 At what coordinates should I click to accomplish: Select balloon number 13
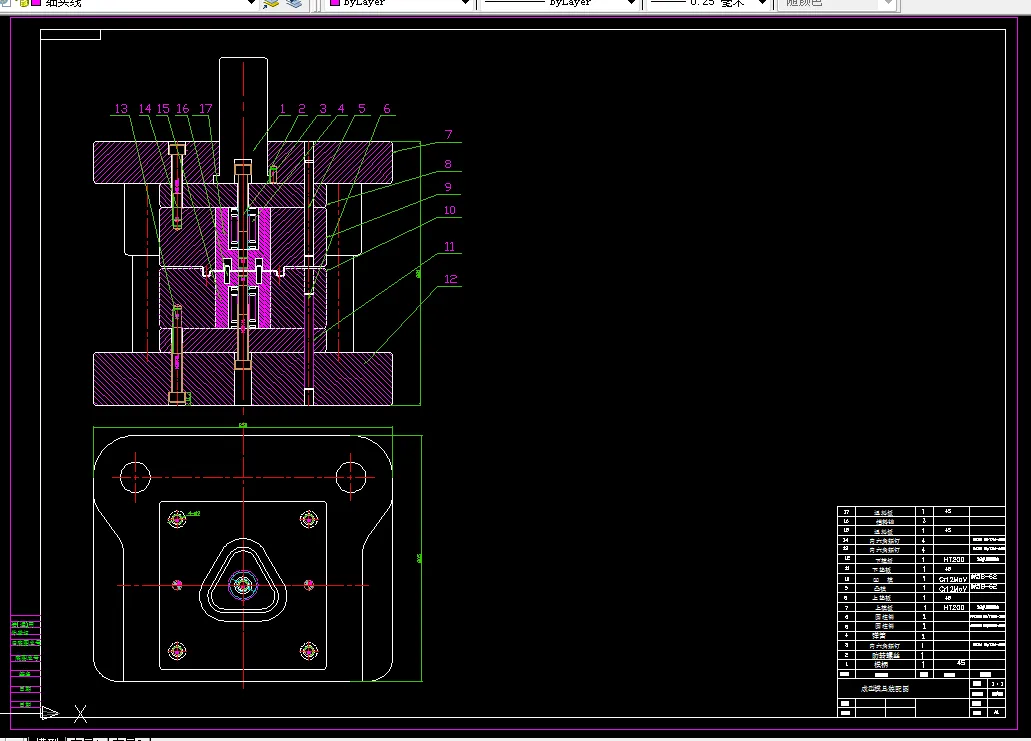(x=121, y=108)
